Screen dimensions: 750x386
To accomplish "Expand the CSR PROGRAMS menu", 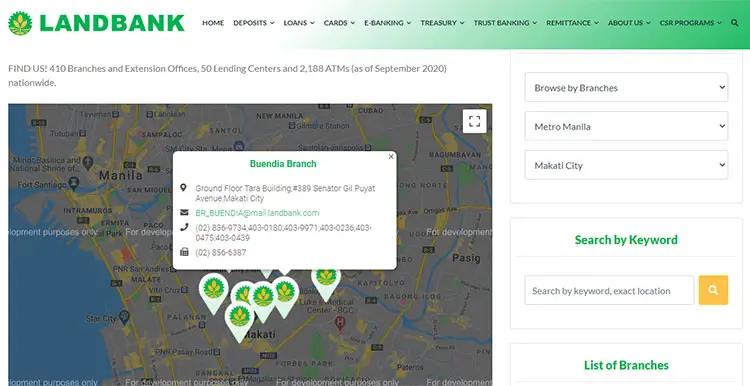I will pos(690,23).
